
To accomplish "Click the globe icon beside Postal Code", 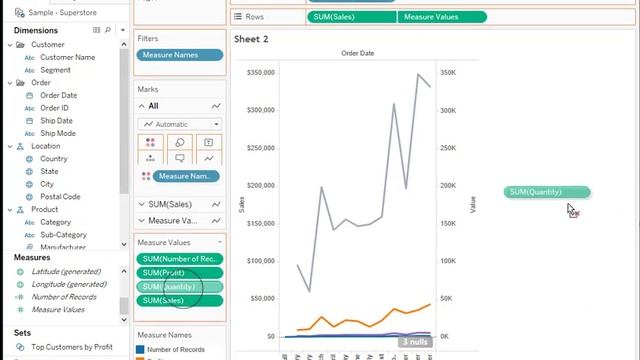I will pyautogui.click(x=29, y=197).
